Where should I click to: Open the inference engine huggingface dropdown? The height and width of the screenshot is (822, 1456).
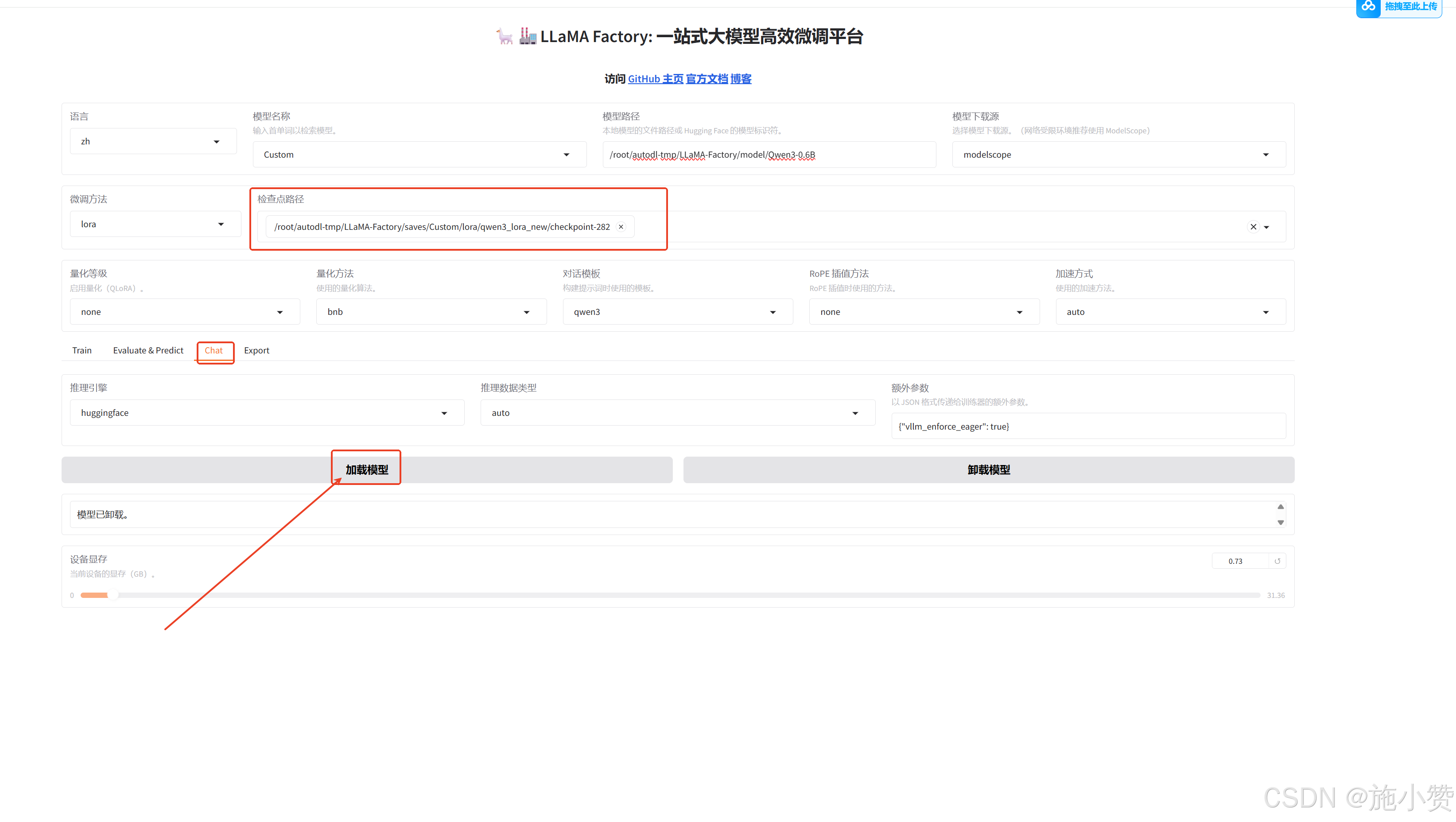[267, 413]
